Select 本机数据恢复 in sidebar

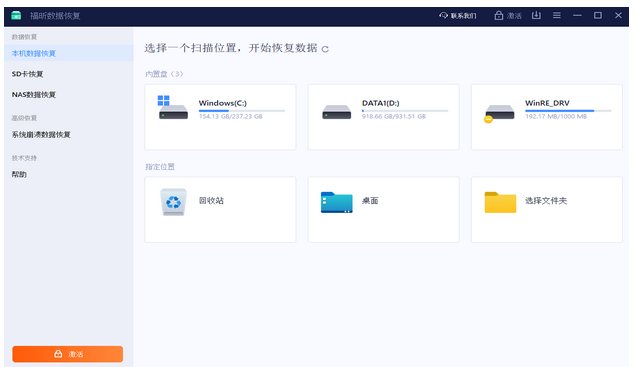pos(69,53)
